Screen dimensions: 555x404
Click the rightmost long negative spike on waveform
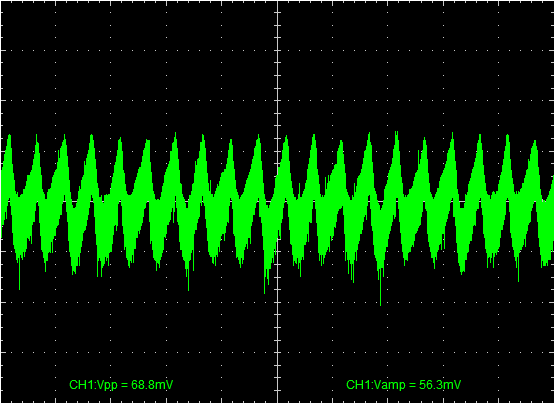click(519, 274)
